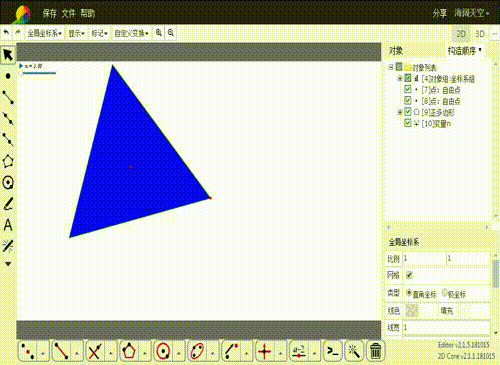Open the 帮助 menu
The width and height of the screenshot is (500, 365).
(88, 13)
